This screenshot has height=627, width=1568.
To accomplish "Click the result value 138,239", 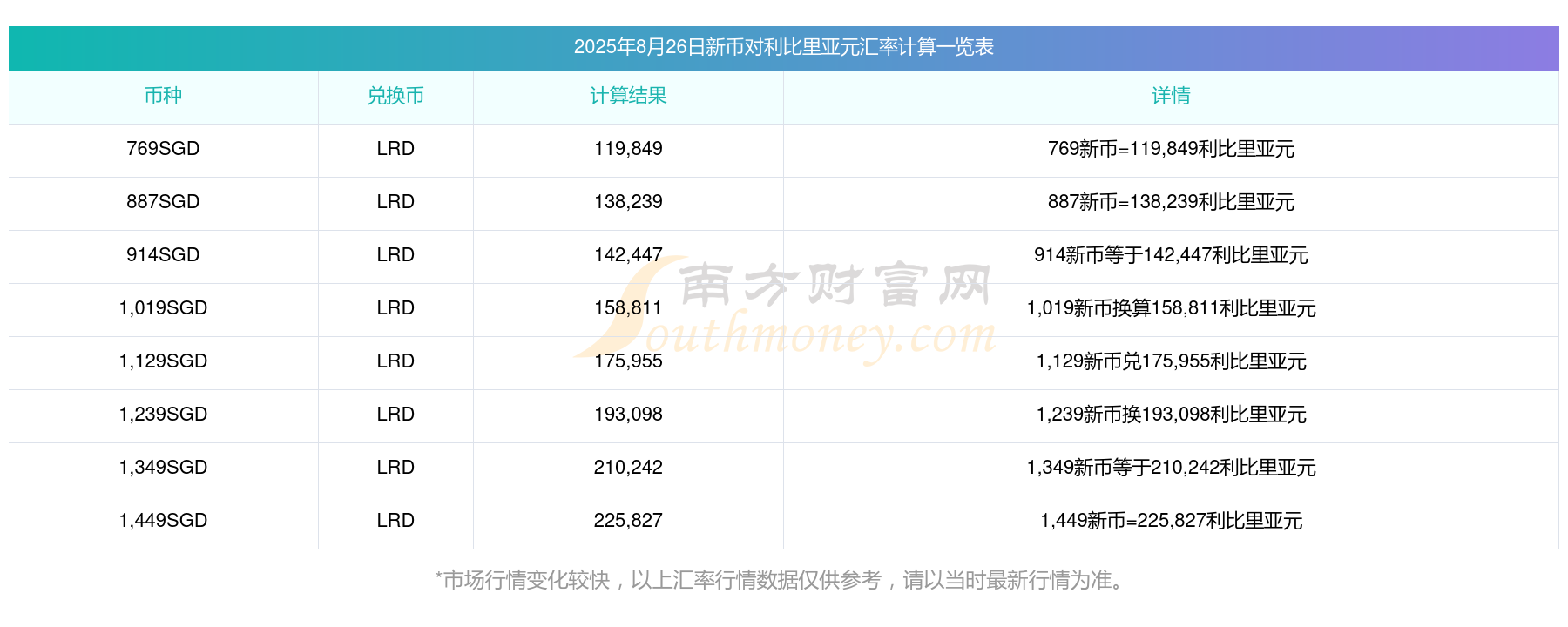I will click(x=628, y=202).
